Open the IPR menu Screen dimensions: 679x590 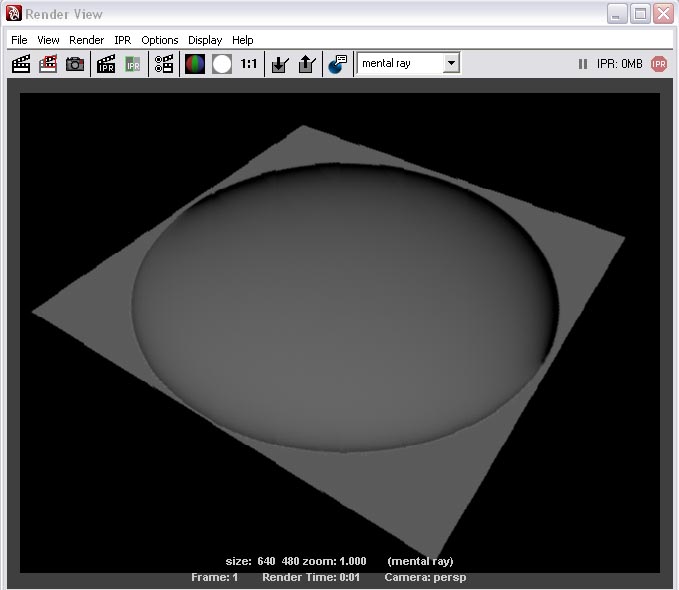pyautogui.click(x=123, y=40)
